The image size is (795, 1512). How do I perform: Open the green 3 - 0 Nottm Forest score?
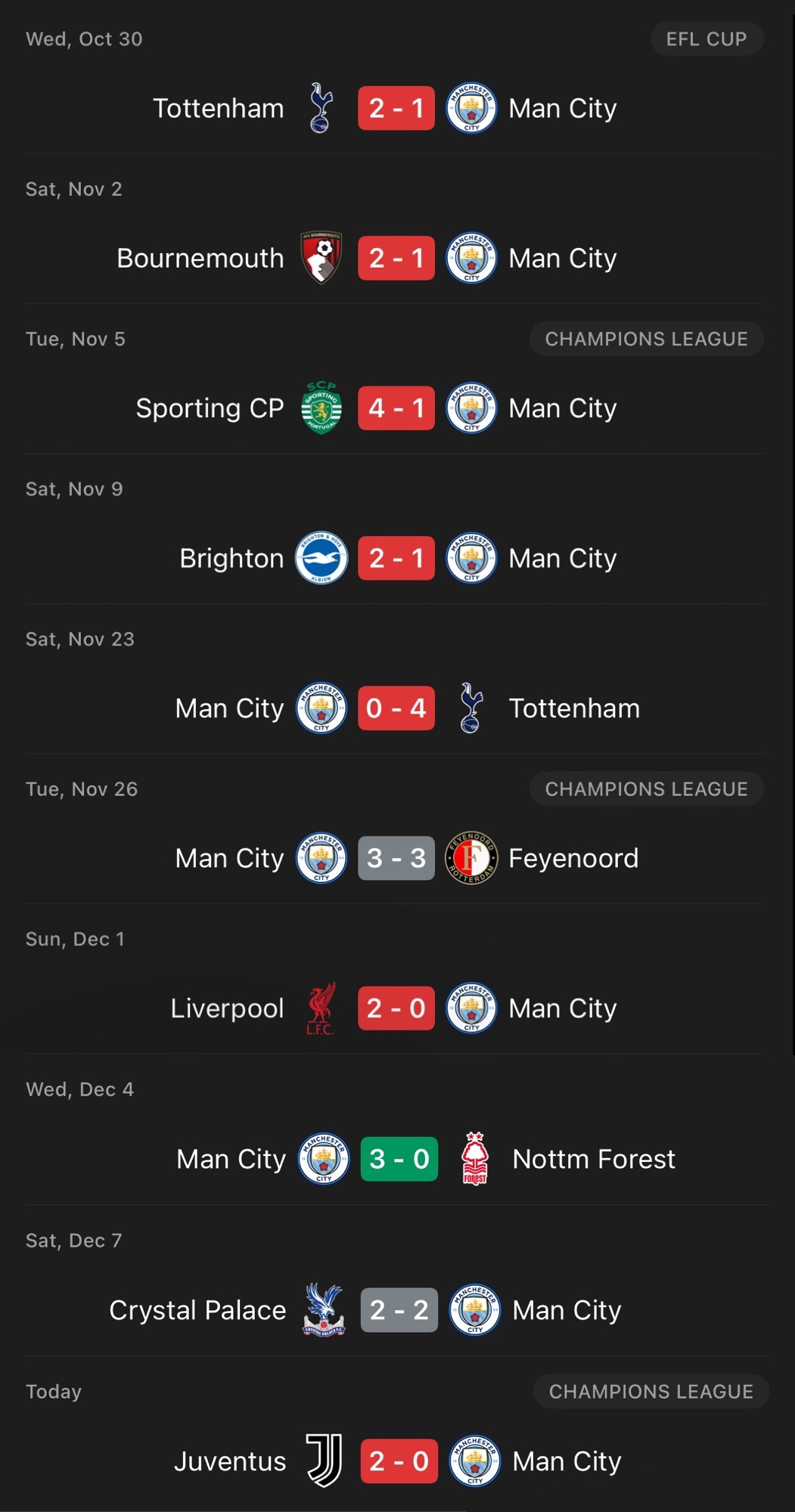click(399, 1158)
